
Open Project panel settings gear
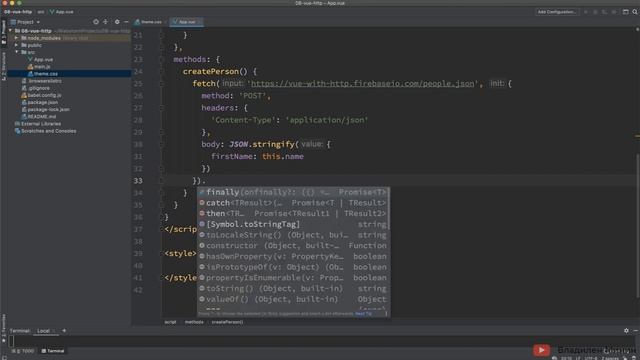click(x=117, y=22)
